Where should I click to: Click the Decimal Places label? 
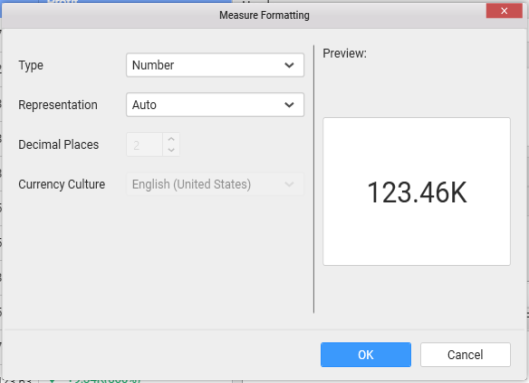[x=58, y=145]
